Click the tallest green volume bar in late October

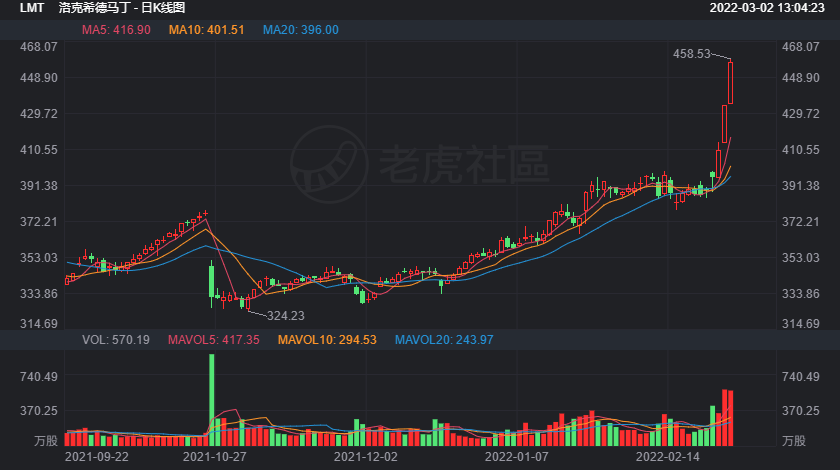[212, 400]
